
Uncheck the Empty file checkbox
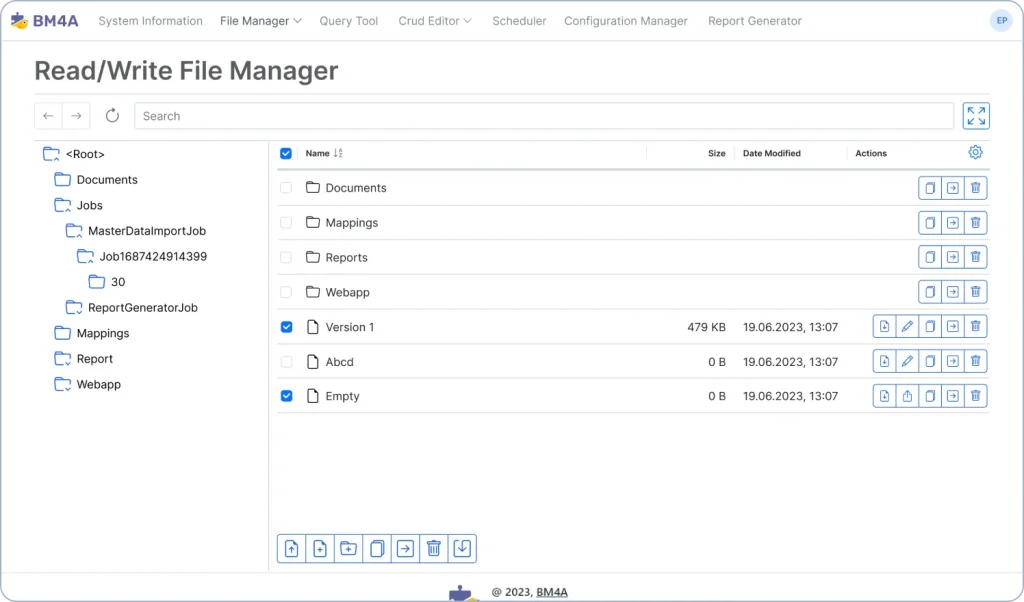coord(286,396)
